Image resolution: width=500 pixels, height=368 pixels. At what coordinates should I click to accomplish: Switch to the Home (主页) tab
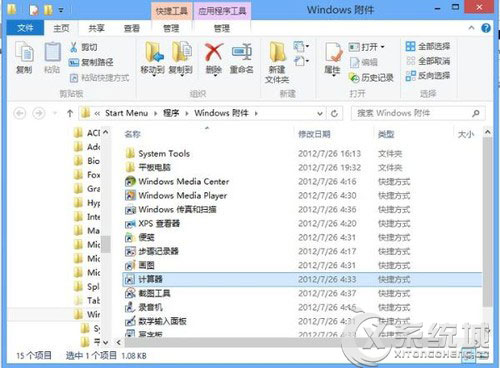click(61, 28)
